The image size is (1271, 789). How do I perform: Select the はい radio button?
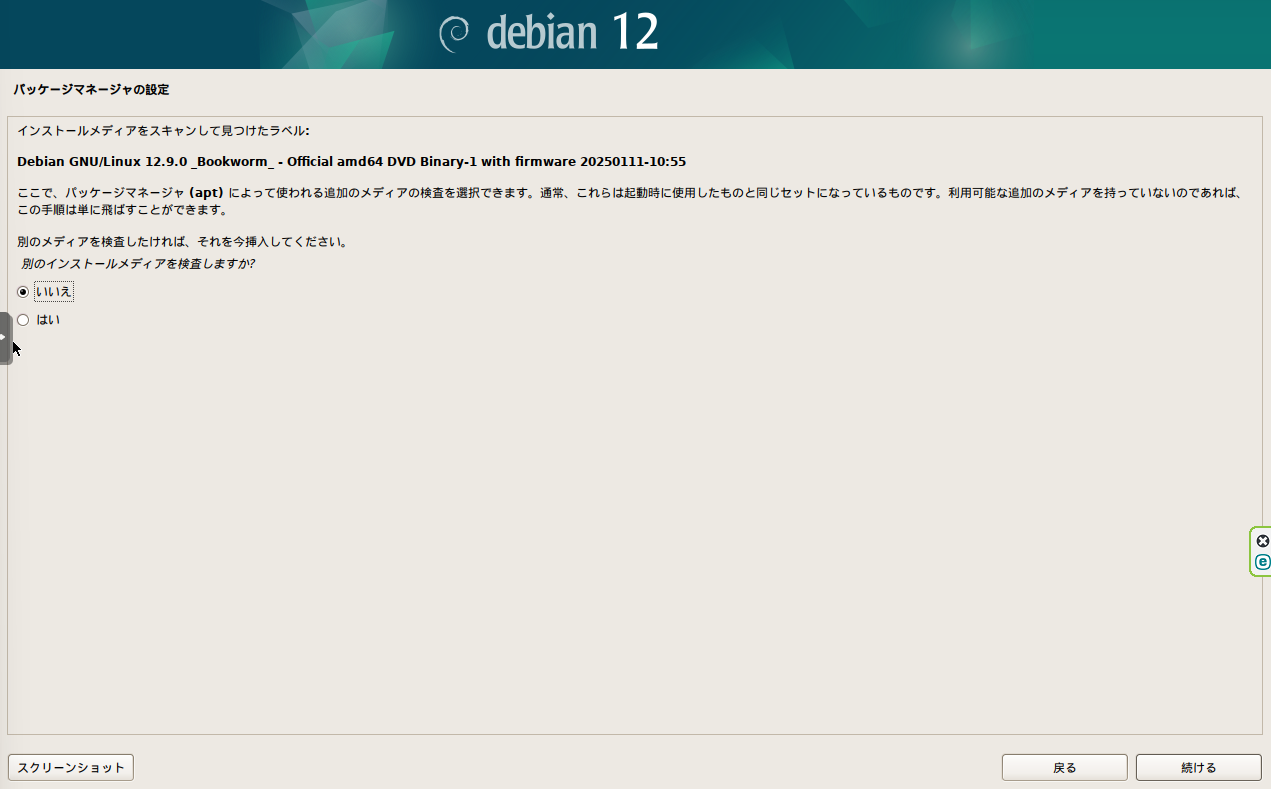(22, 319)
